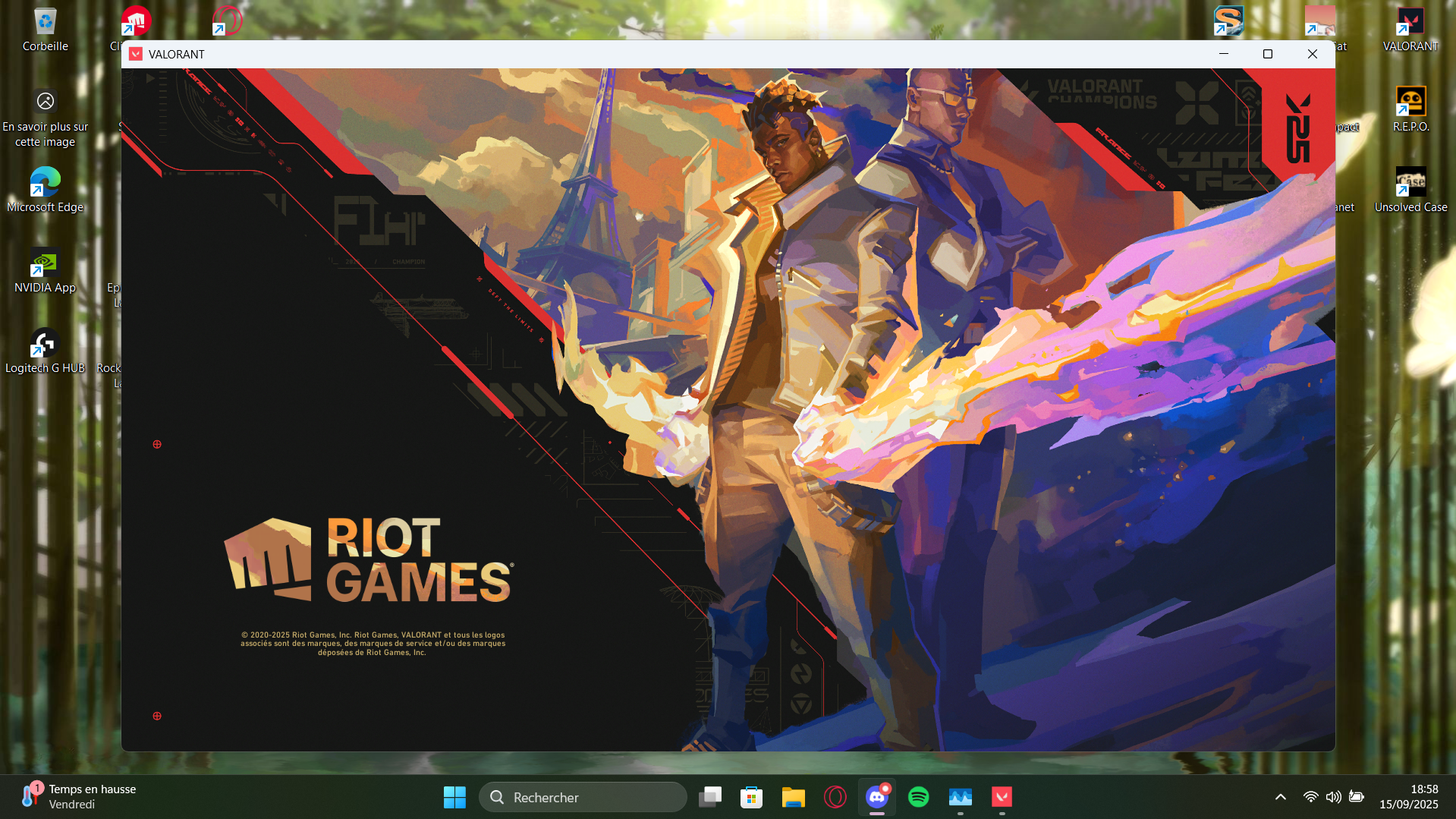The width and height of the screenshot is (1456, 819).
Task: Open the Corbeille recycle bin desktop icon
Action: pos(46,30)
